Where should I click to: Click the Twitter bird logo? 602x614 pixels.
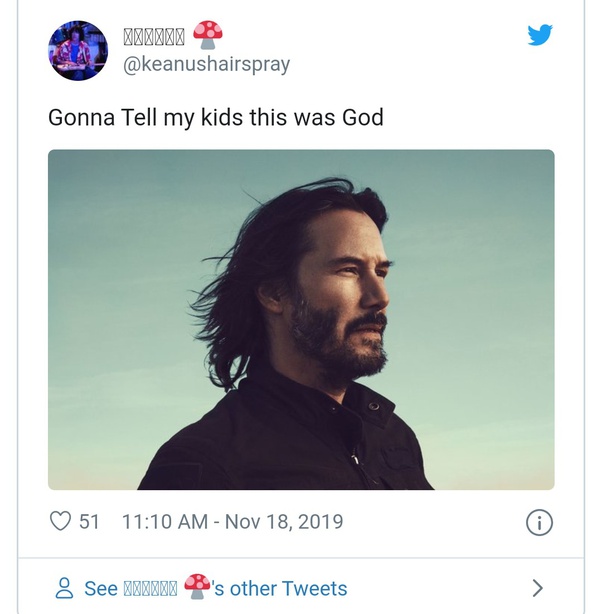[540, 34]
